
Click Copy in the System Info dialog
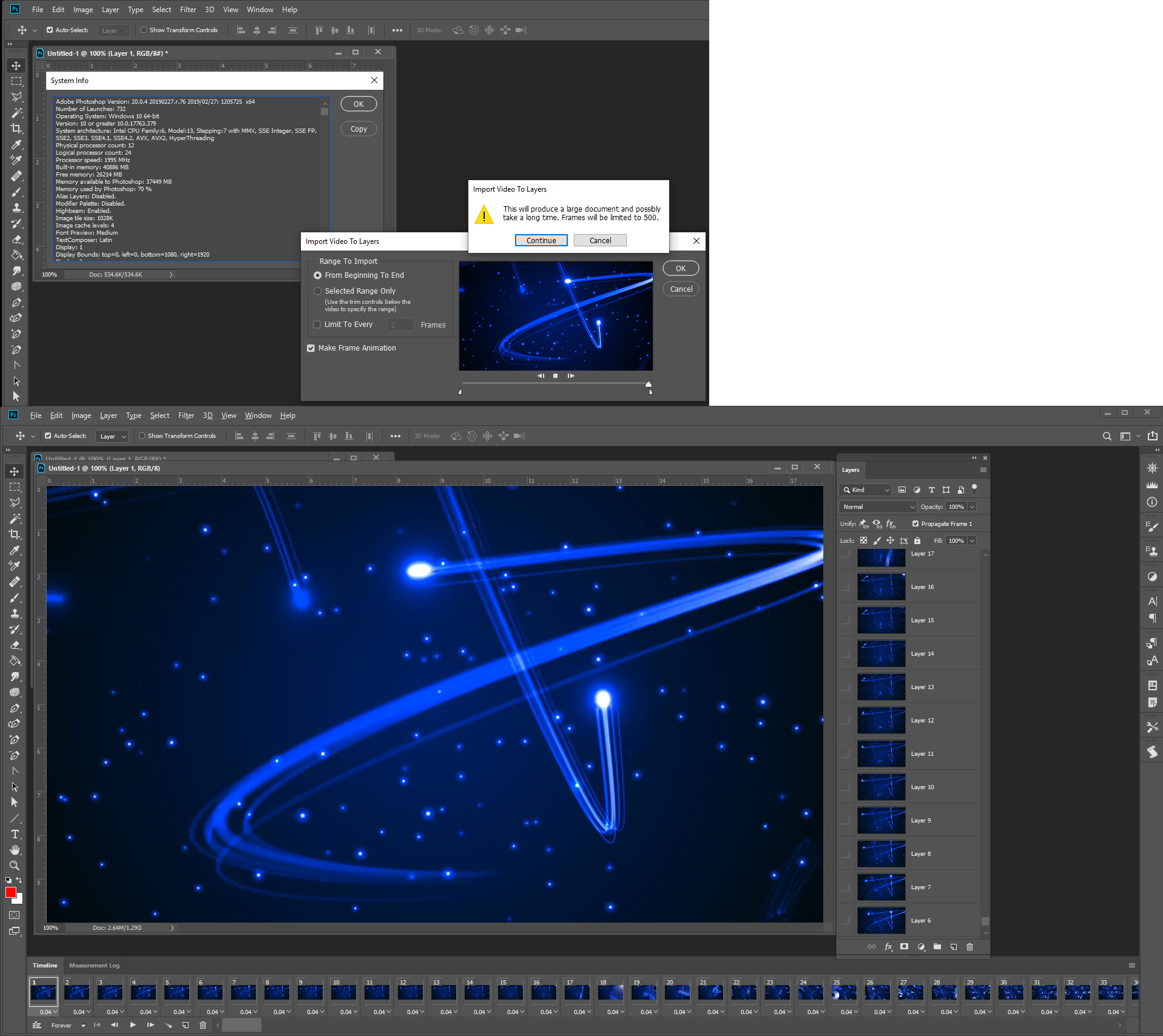pyautogui.click(x=358, y=129)
